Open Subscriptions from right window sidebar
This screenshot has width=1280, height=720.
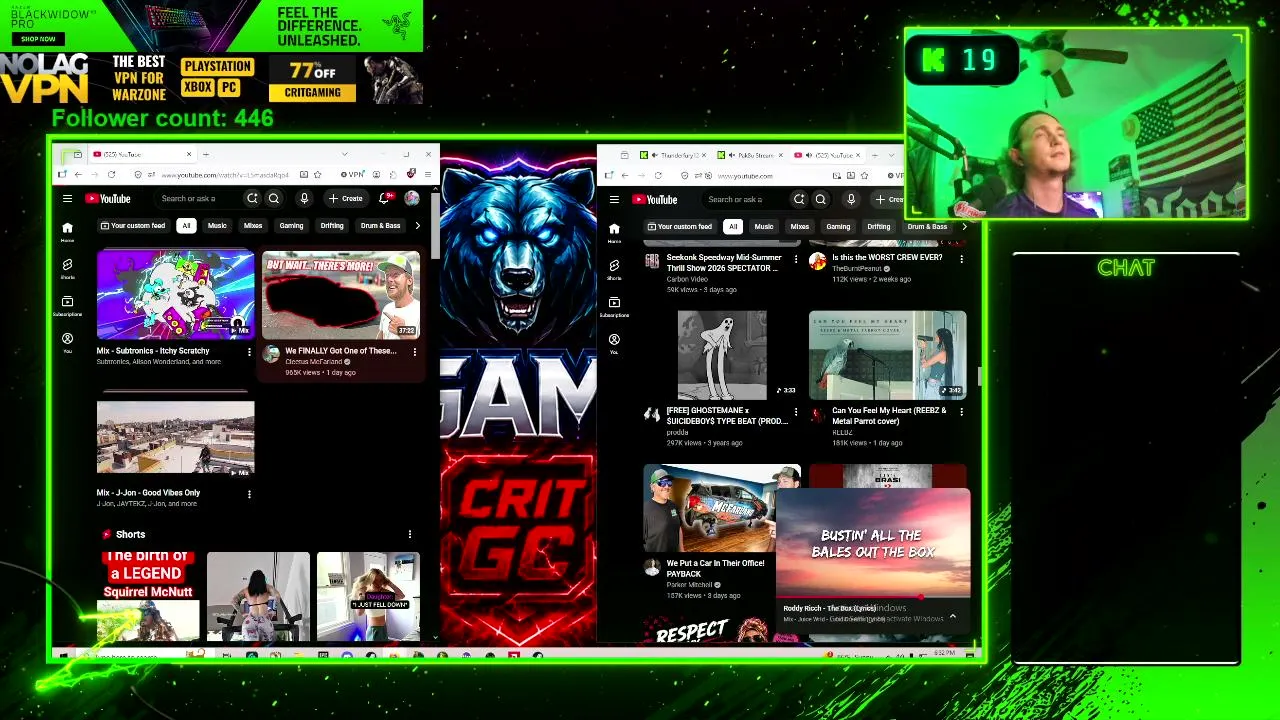(x=614, y=307)
